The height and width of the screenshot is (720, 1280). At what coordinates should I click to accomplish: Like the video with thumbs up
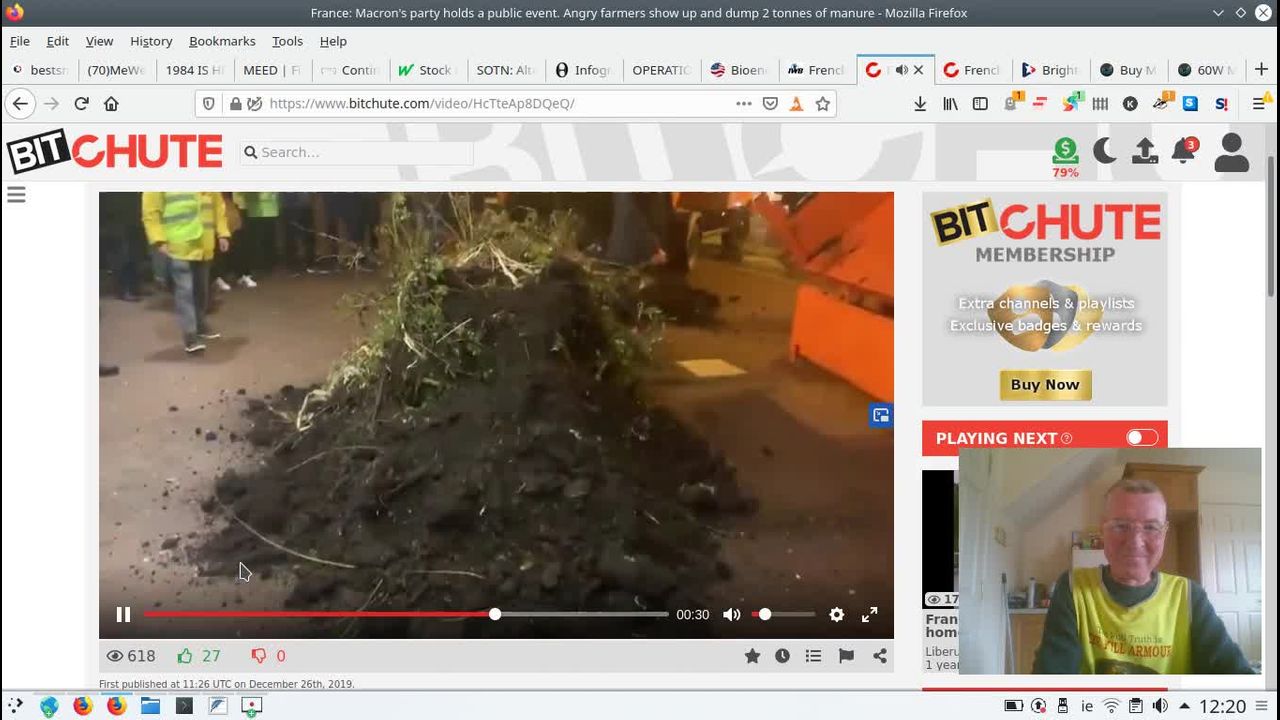click(185, 656)
